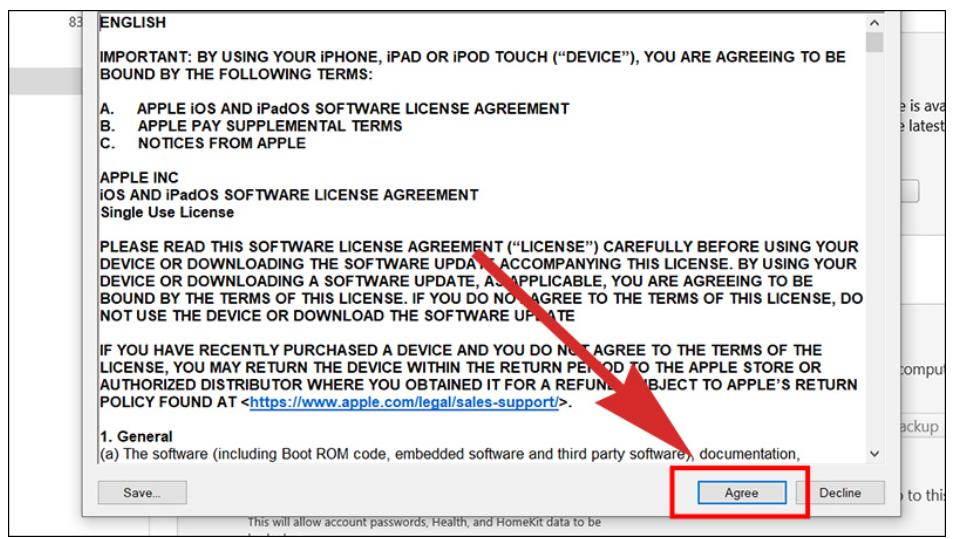Screen dimensions: 956x539
Task: Click the scrollbar up arrow
Action: point(874,23)
